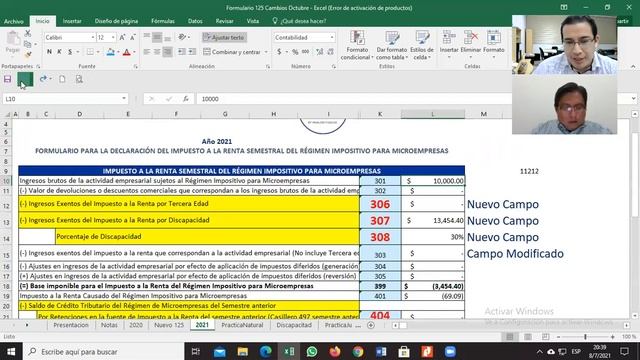Align text right
This screenshot has width=640, height=360.
[x=167, y=52]
